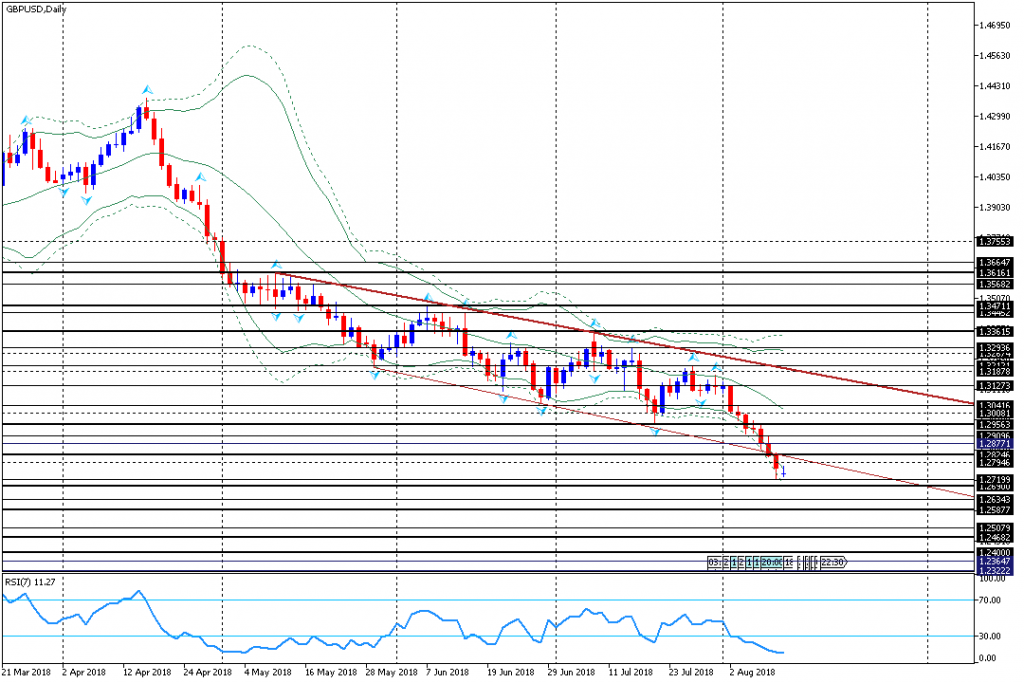
Task: Select the 22:30 event marker flag
Action: [834, 562]
